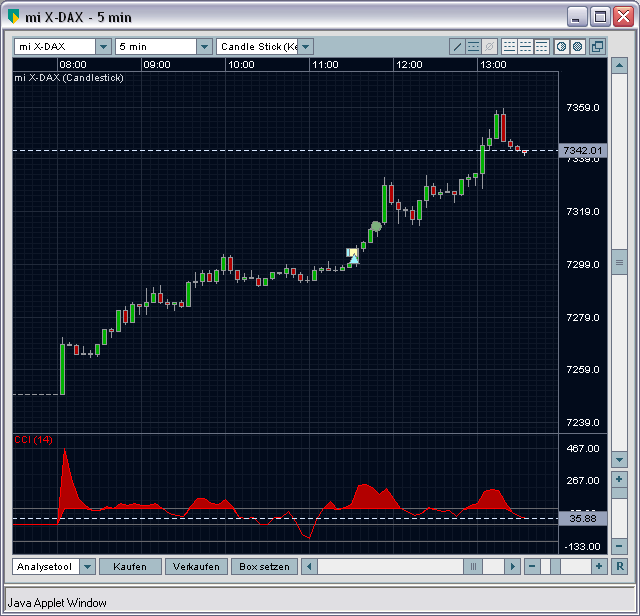
Task: Open the 5 min interval dropdown
Action: click(204, 47)
